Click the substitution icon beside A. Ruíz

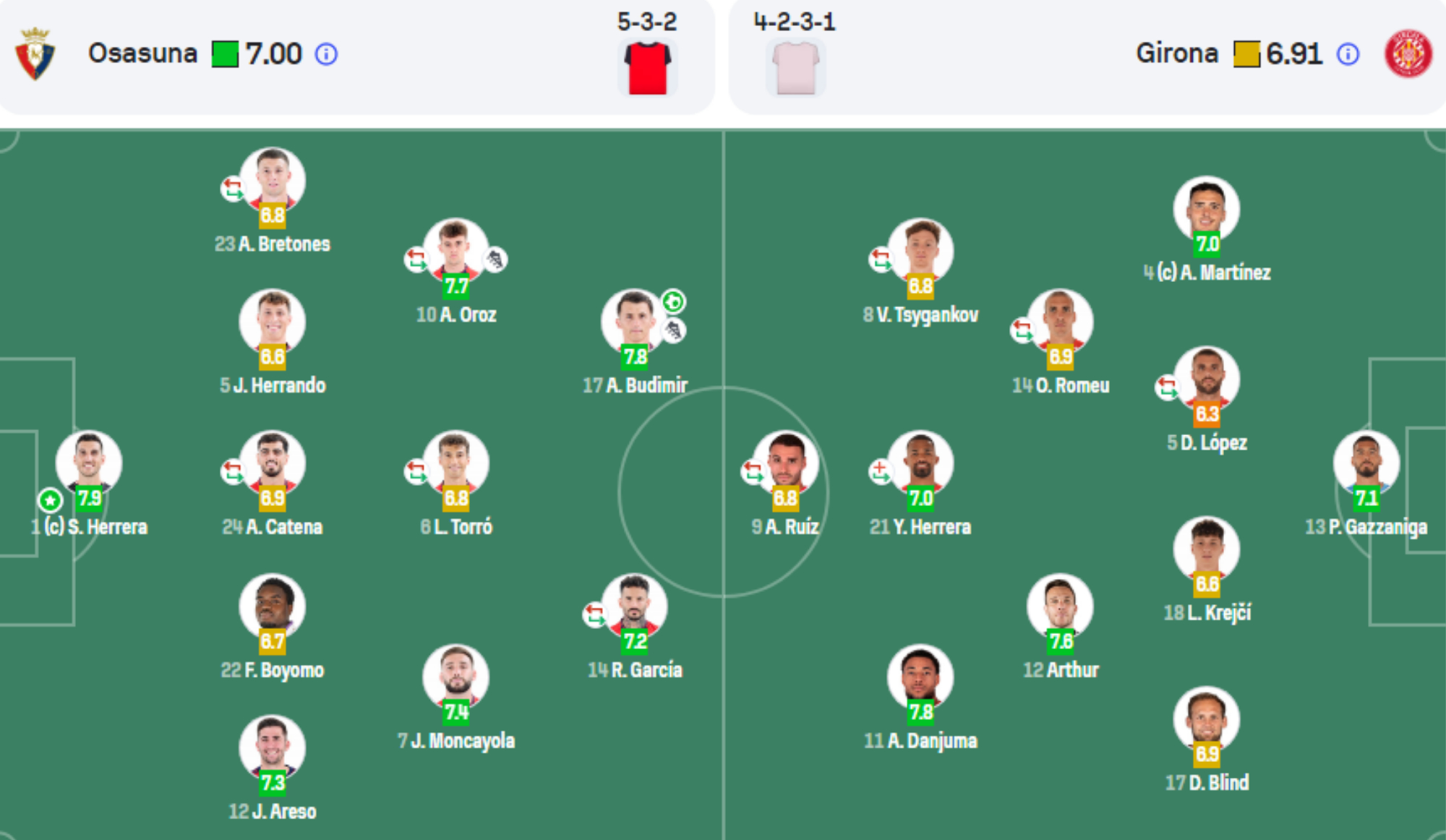(x=753, y=473)
